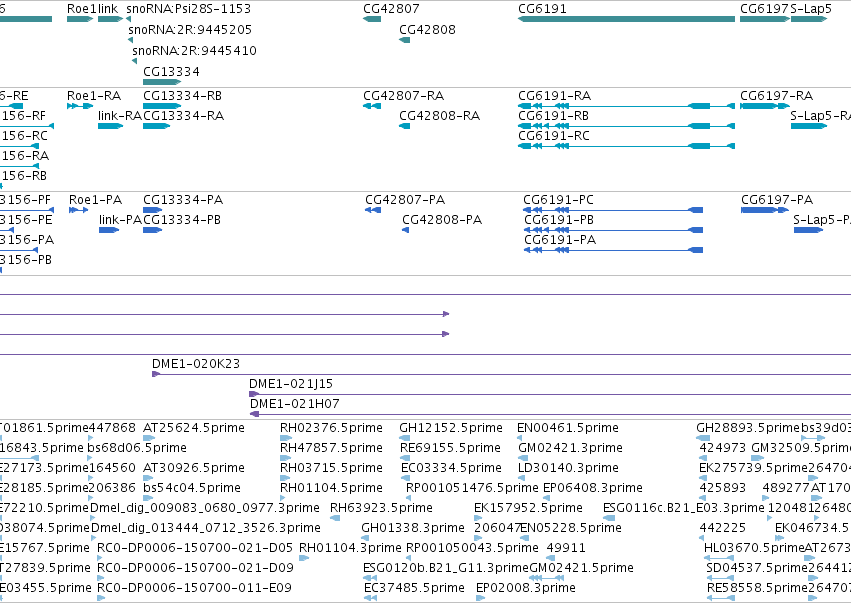This screenshot has height=603, width=851.
Task: Click EST GH01338.3prime
Action: click(413, 528)
